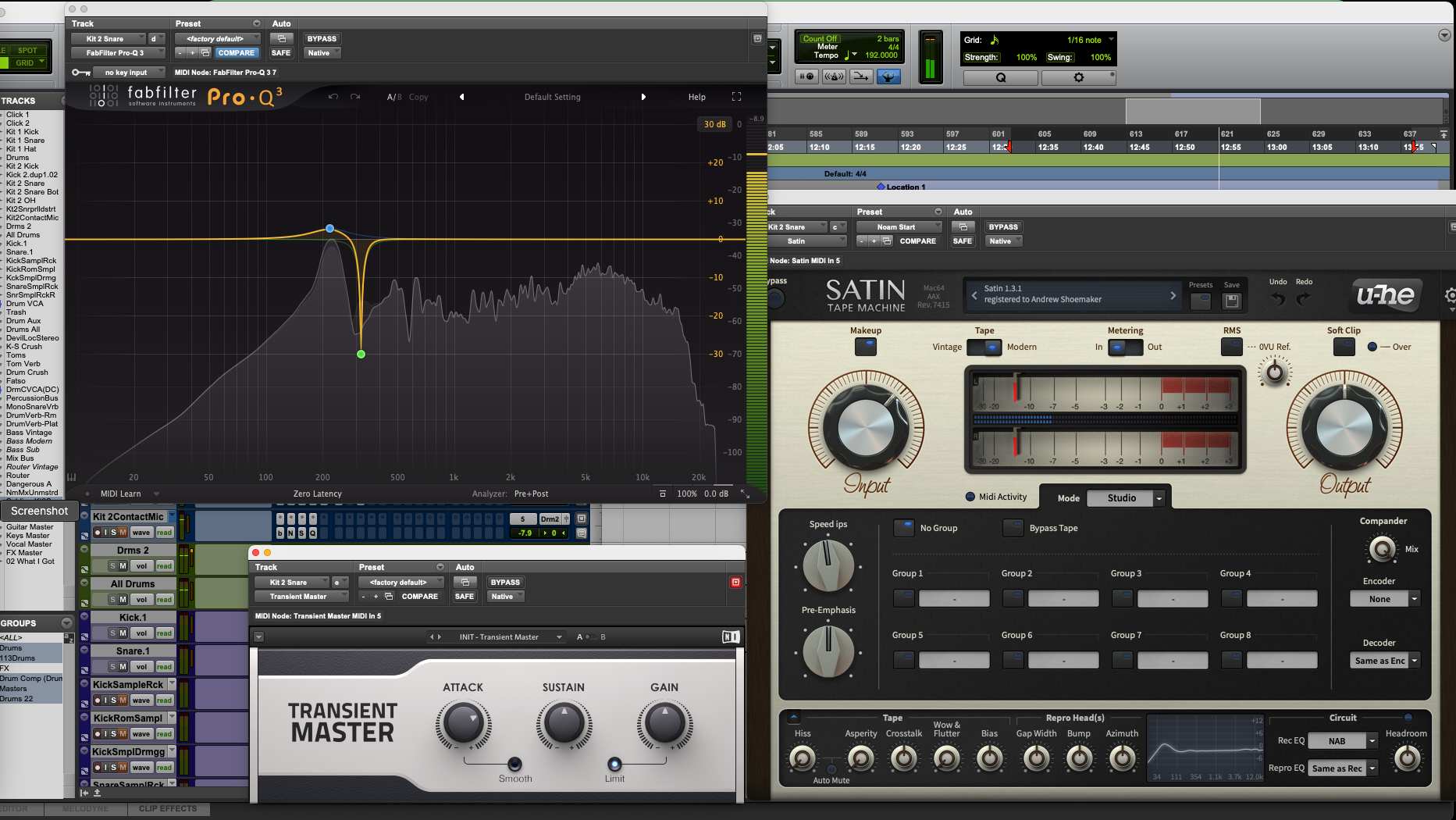This screenshot has height=820, width=1456.
Task: Click the Satin Save floppy icon
Action: [x=1232, y=301]
